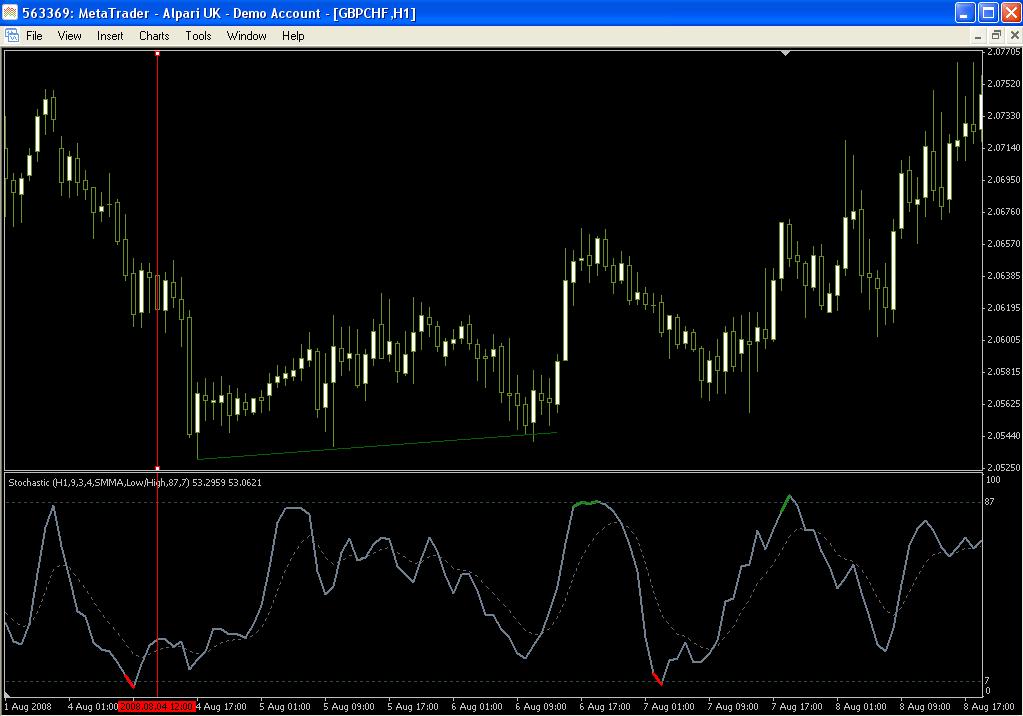Click the red 2008.08.04 12:00 date label

pos(155,706)
